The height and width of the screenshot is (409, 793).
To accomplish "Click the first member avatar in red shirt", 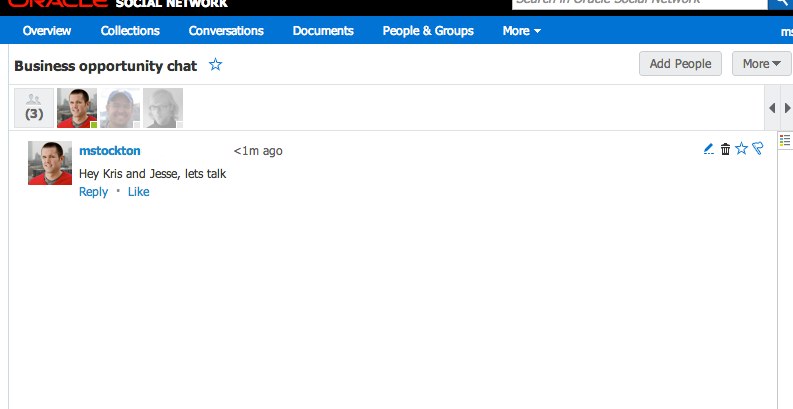I will click(77, 108).
